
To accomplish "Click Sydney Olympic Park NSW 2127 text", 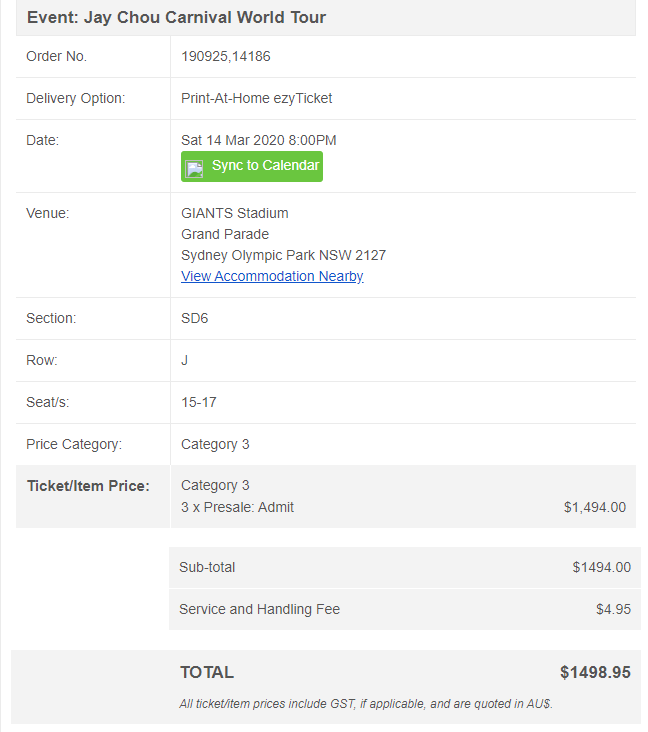I will [283, 255].
